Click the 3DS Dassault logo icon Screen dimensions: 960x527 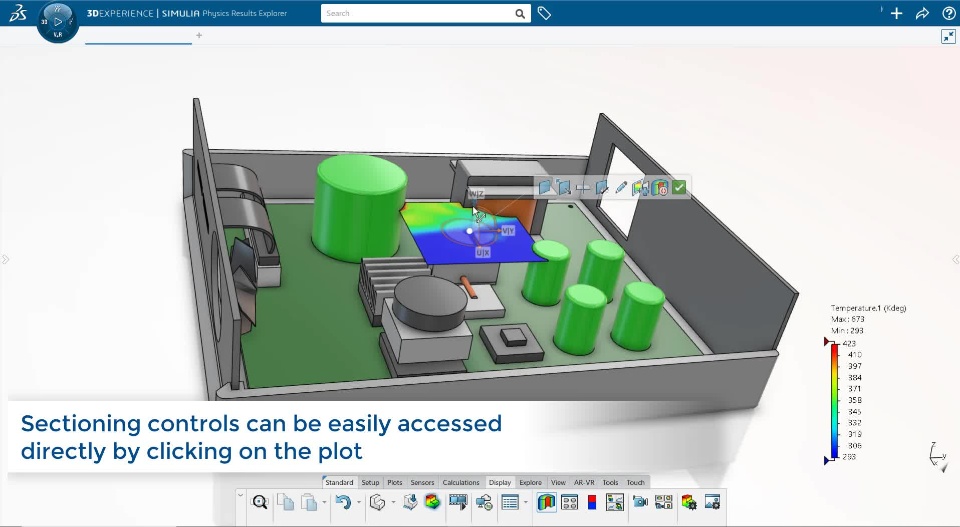point(18,13)
